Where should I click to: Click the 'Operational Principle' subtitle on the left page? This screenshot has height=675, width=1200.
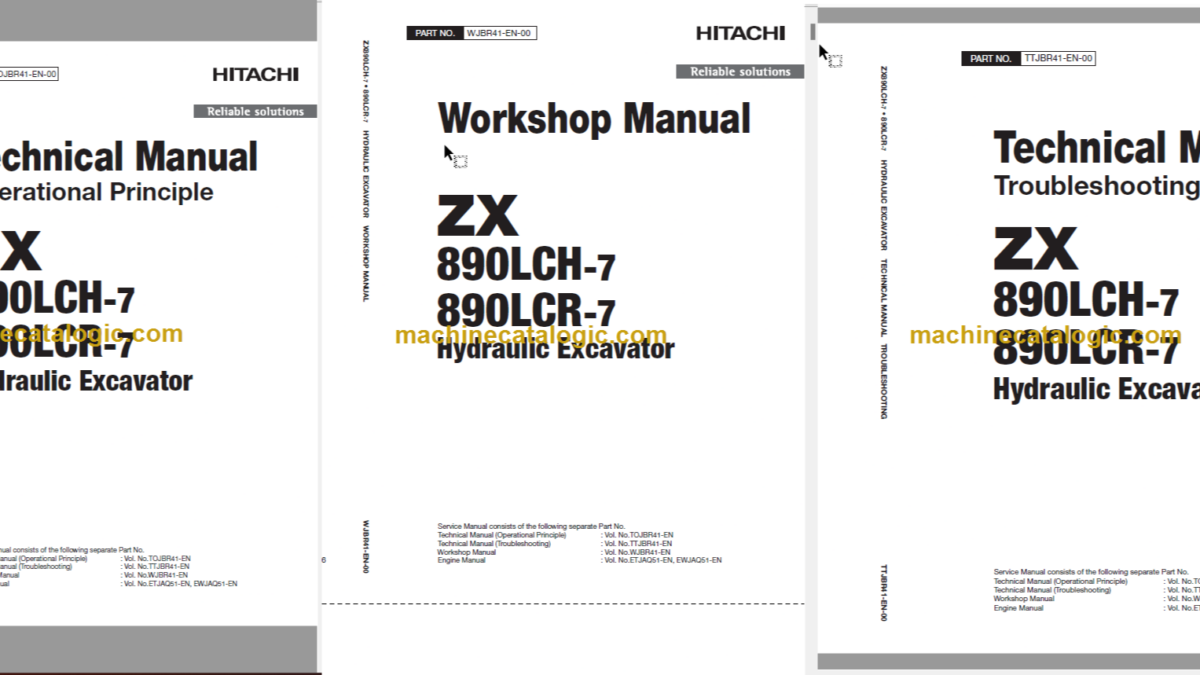point(105,191)
